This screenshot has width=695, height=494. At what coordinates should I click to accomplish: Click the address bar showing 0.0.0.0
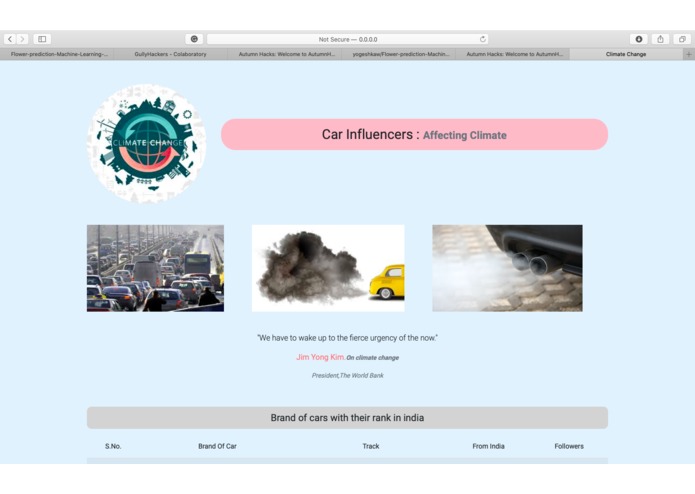click(348, 39)
